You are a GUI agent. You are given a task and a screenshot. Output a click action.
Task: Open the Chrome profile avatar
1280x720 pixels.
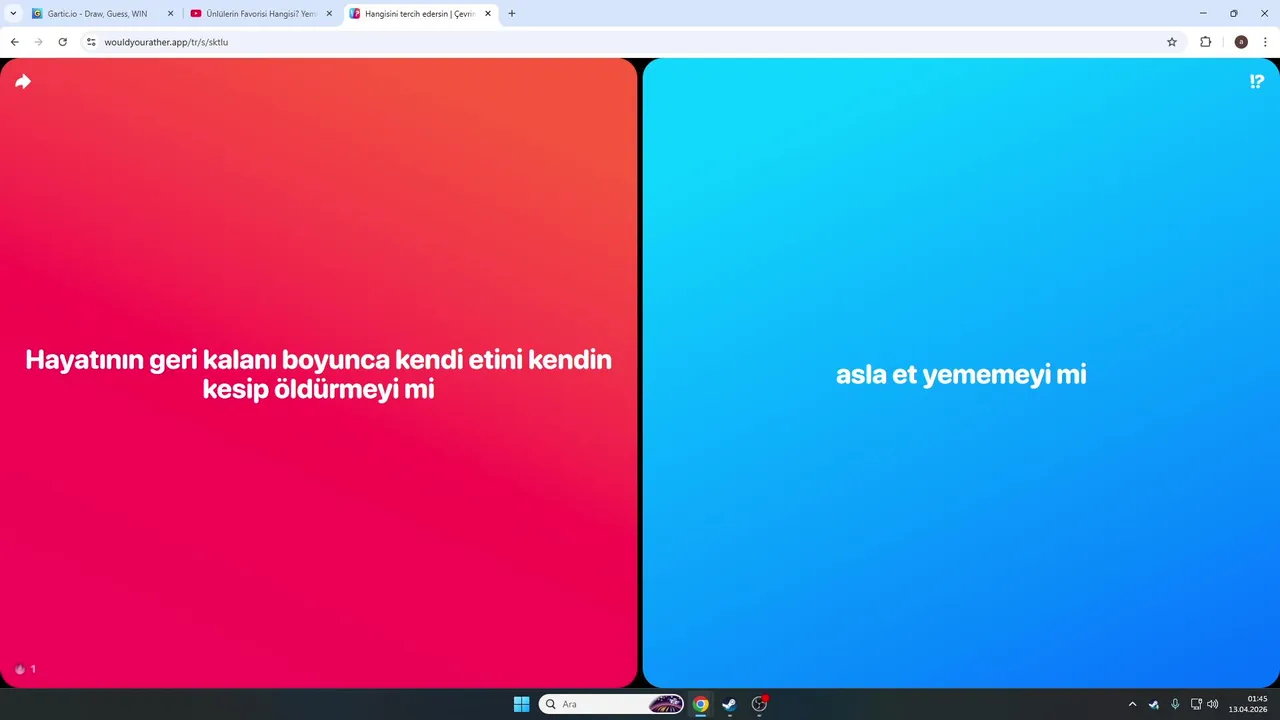(x=1241, y=42)
